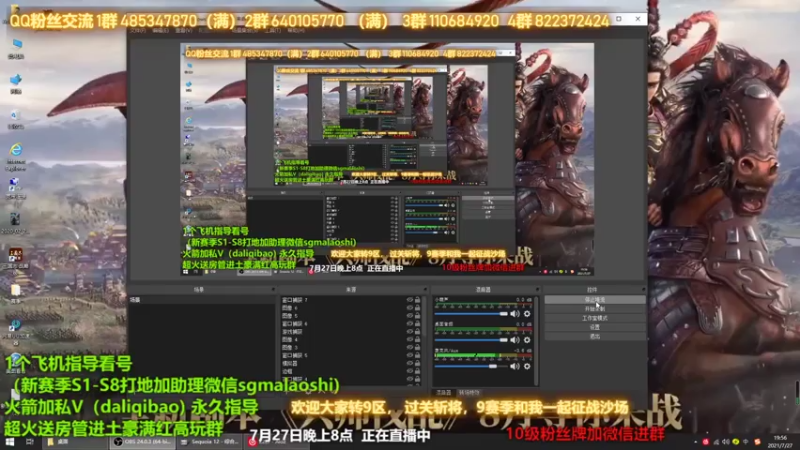Lock the 图像 3 source
Viewport: 800px width, 450px height.
(417, 347)
